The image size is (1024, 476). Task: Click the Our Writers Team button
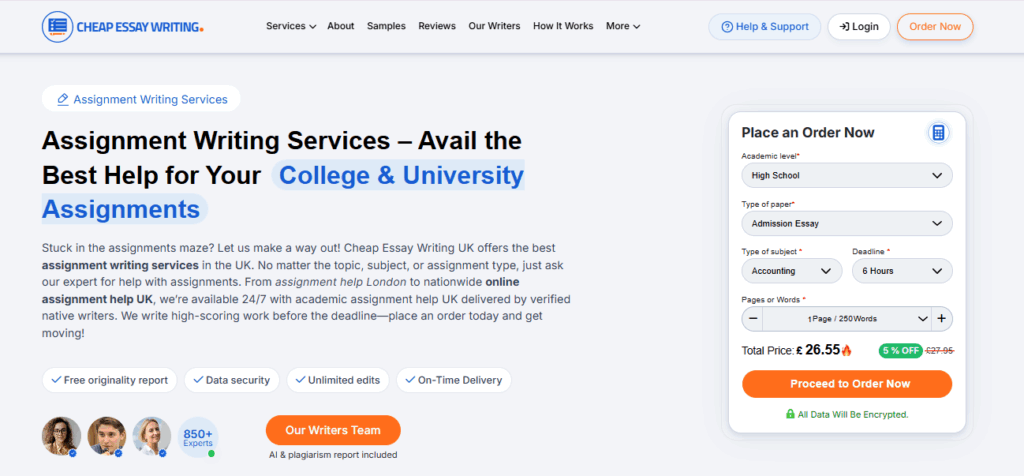(333, 430)
